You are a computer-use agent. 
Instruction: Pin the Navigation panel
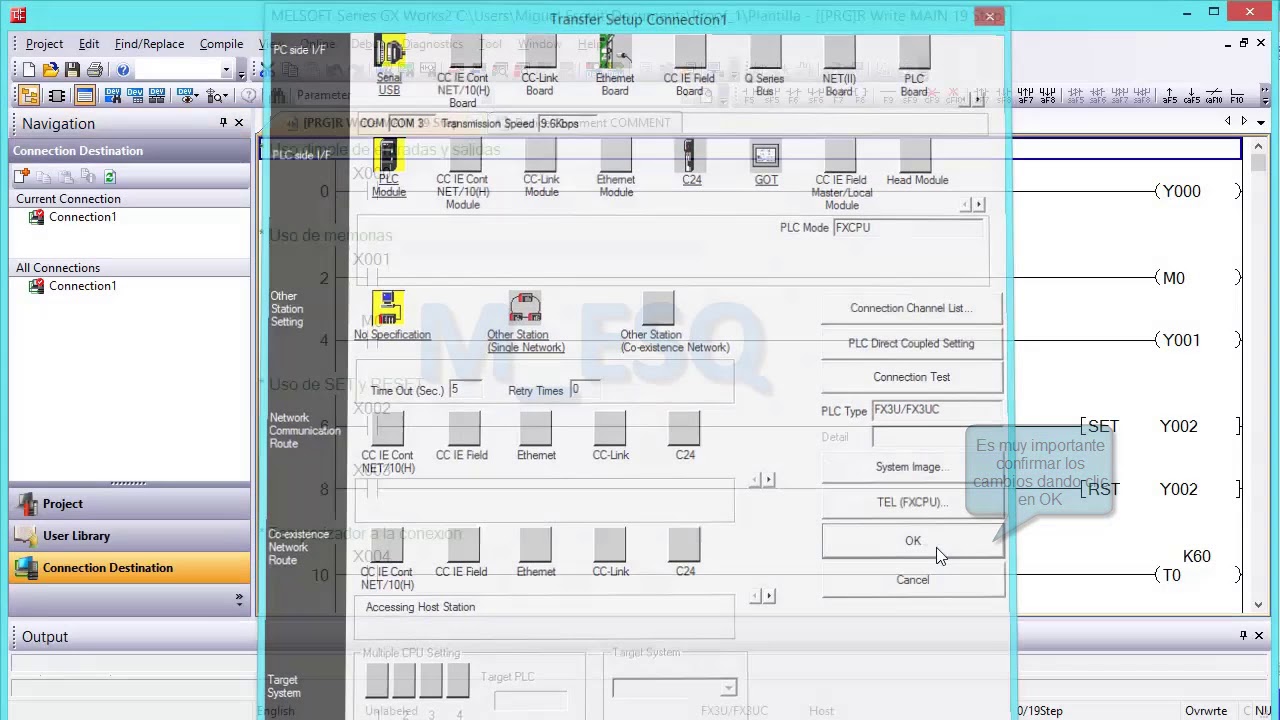coord(223,123)
